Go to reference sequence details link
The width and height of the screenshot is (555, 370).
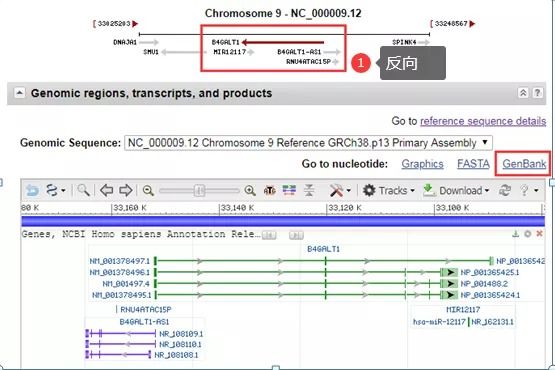click(483, 121)
